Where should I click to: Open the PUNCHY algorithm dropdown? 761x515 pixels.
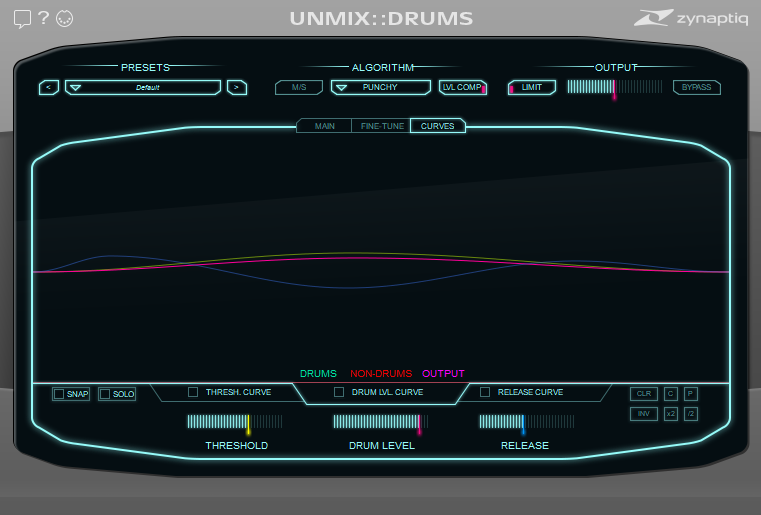tap(381, 87)
